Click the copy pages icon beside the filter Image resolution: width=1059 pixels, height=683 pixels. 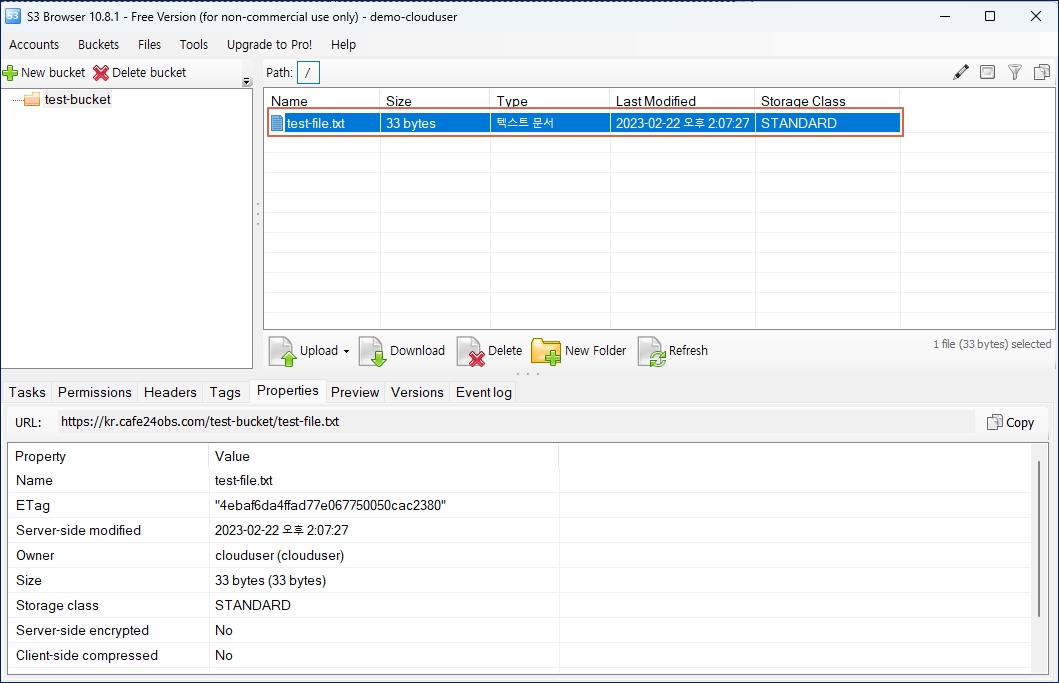[x=1041, y=72]
